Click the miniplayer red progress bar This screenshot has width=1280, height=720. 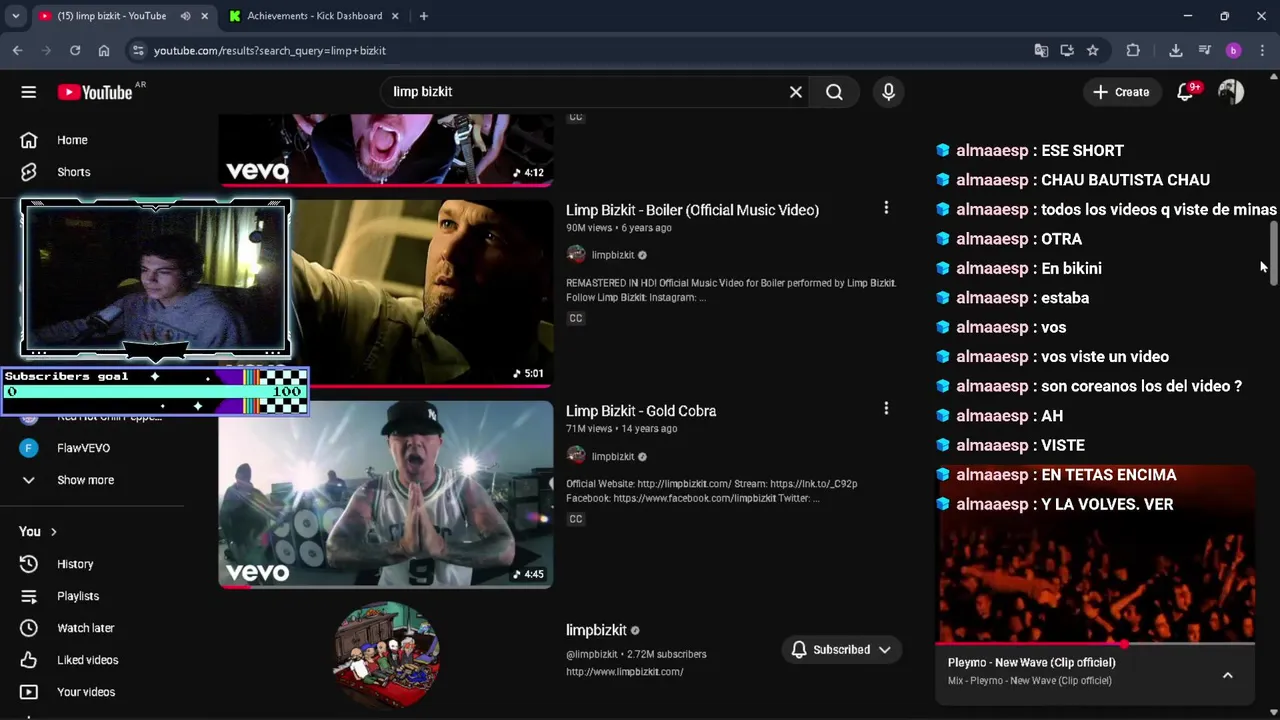click(1095, 644)
